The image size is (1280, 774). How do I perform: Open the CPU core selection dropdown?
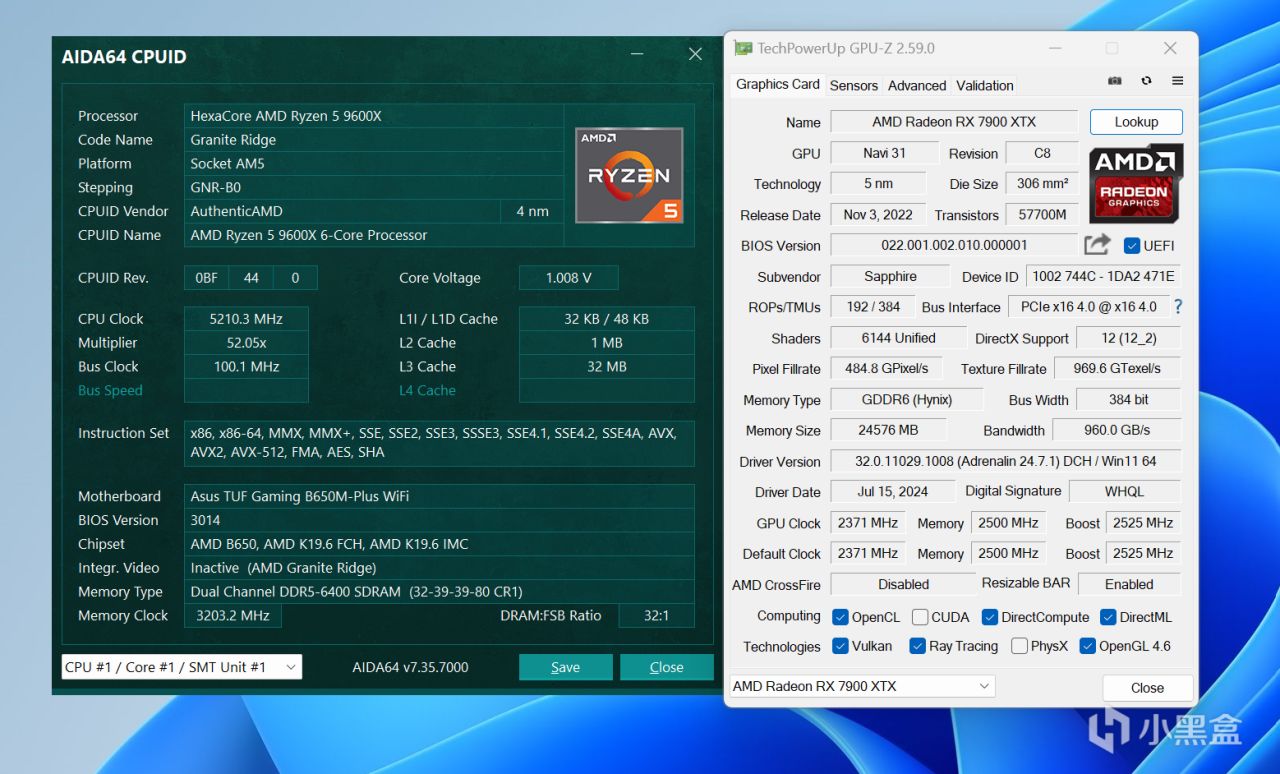coord(181,667)
